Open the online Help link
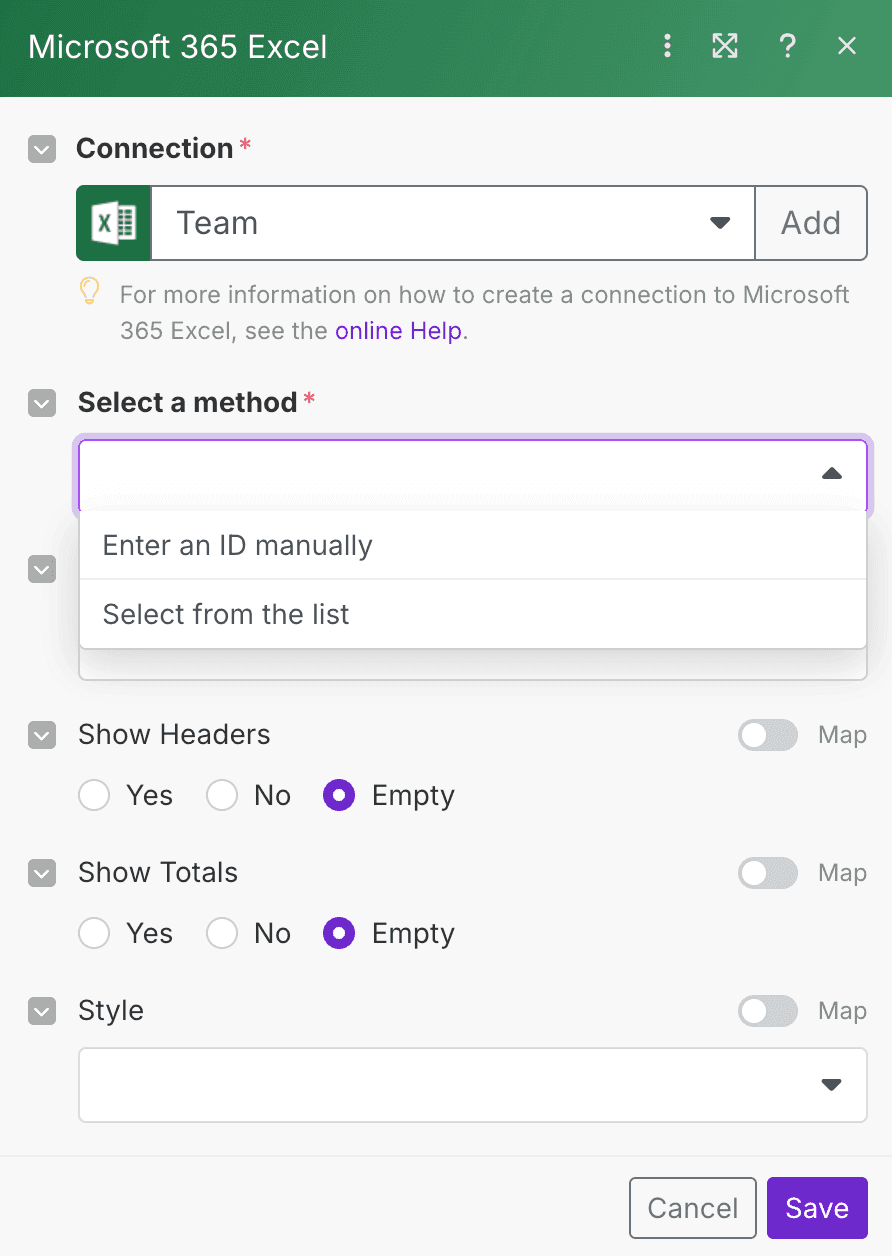Screen dimensions: 892x1256 pos(399,331)
